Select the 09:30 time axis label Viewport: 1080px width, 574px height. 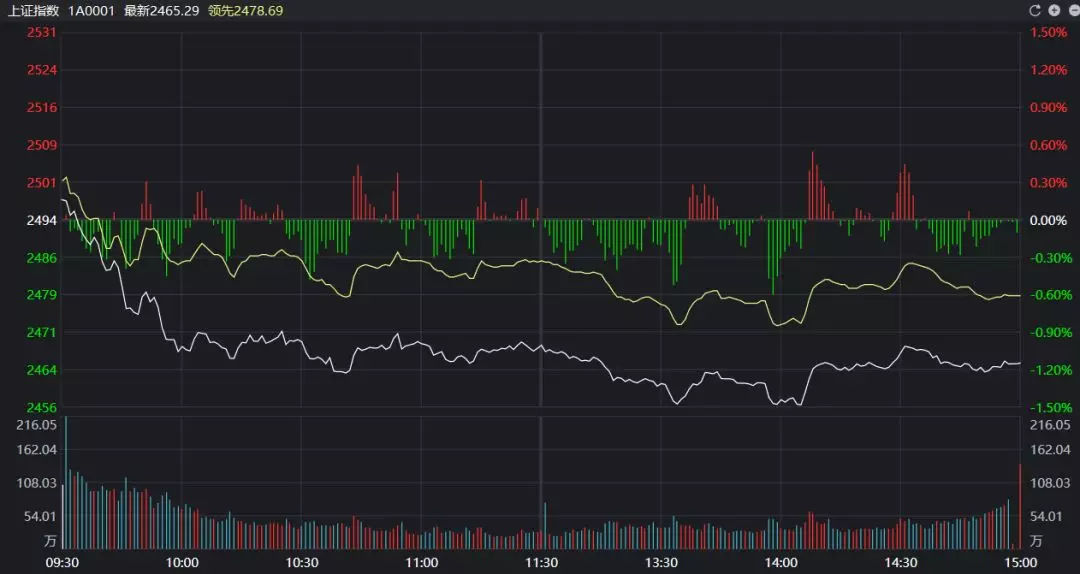62,563
